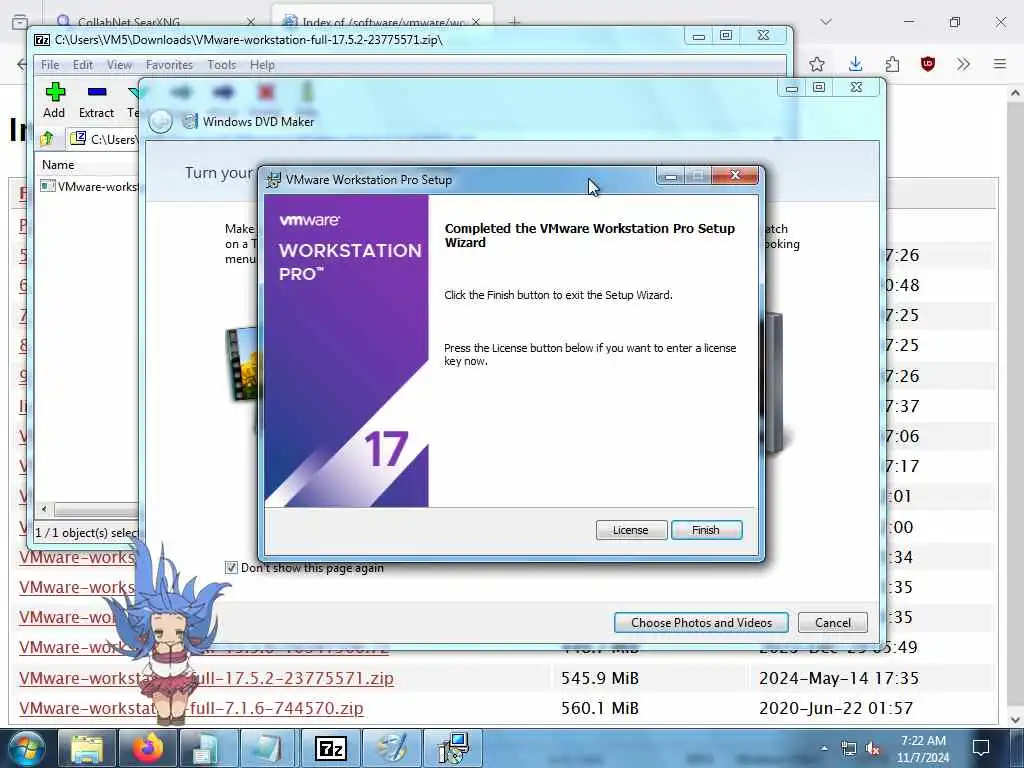
Task: Click the "1 / 1 object(s) selected" status bar entry in 7-Zip
Action: point(86,532)
